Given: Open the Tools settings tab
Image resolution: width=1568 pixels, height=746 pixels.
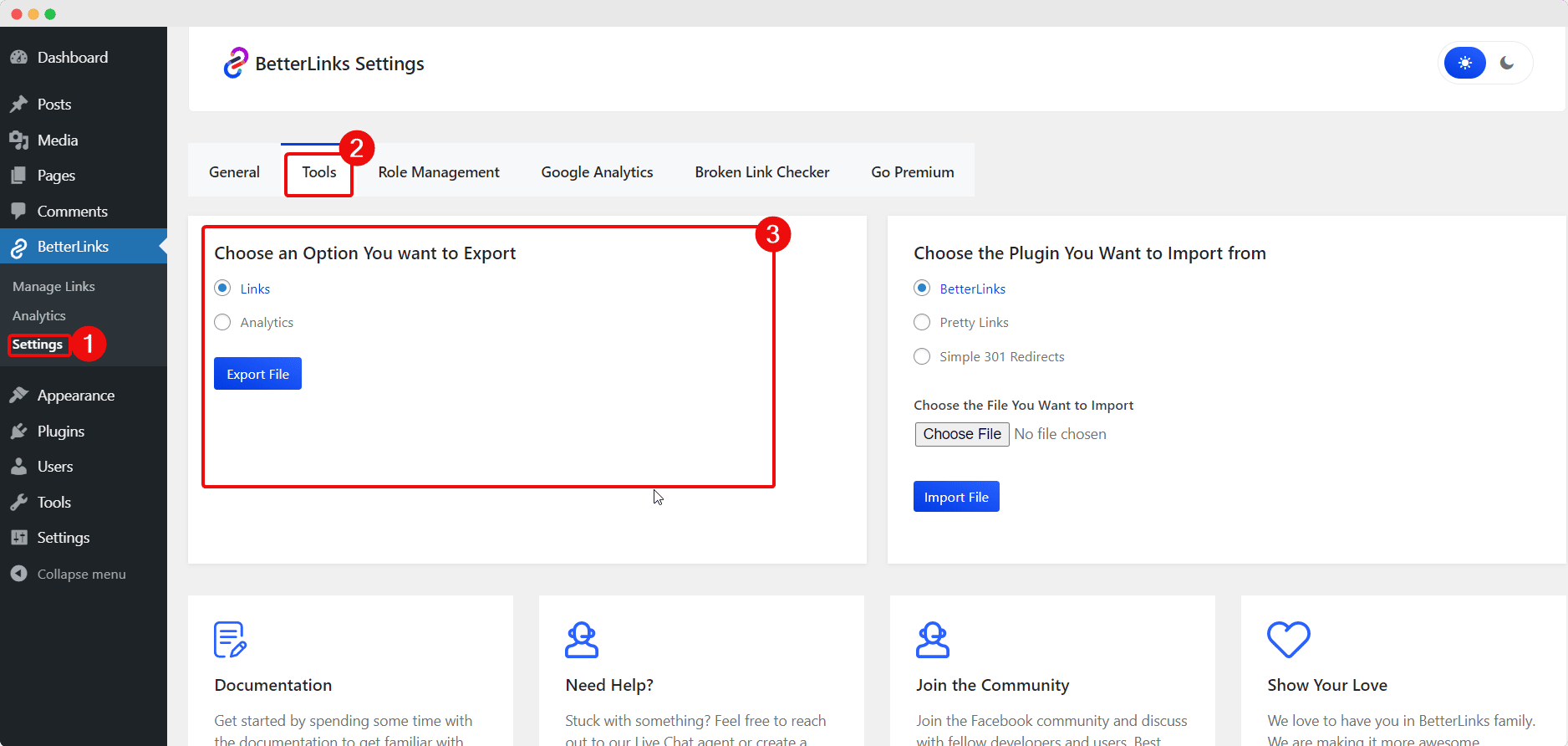Looking at the screenshot, I should (x=318, y=171).
